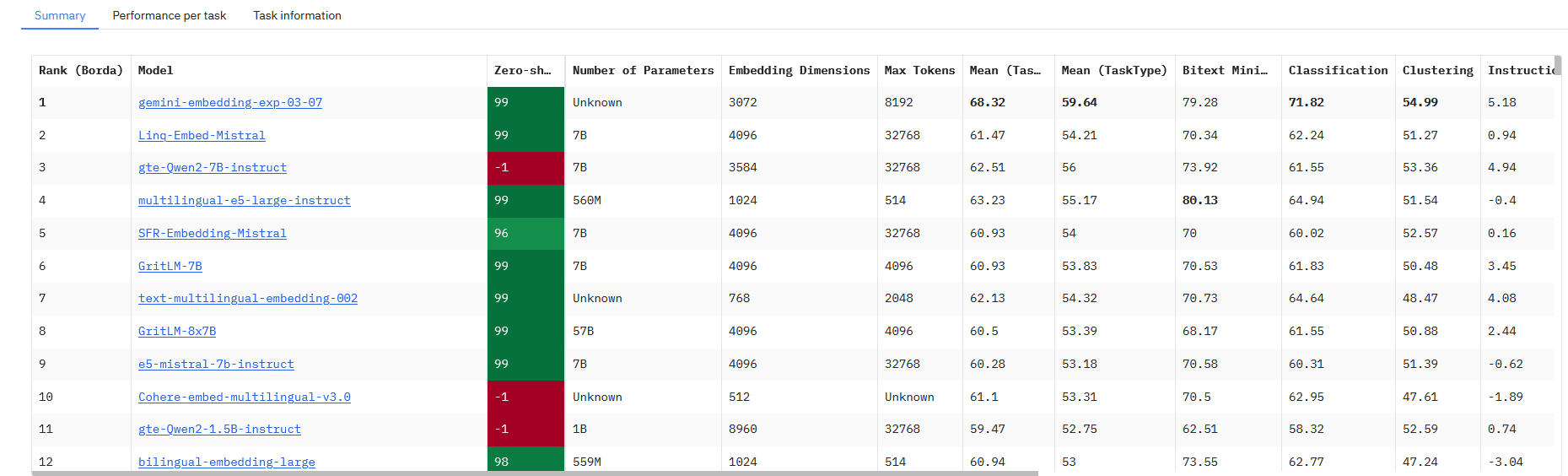Click the red zero-shot cell for gte-Qwen2-7B-instruct
This screenshot has width=1568, height=476.
(525, 168)
